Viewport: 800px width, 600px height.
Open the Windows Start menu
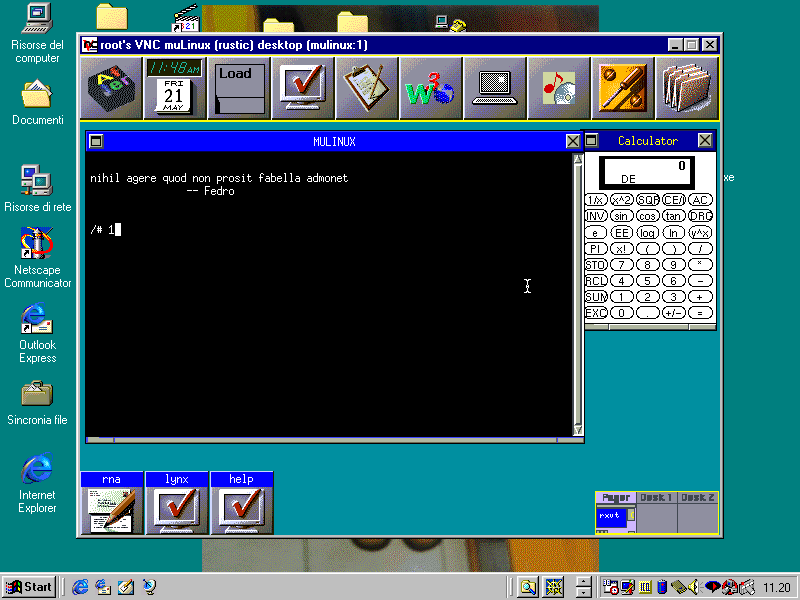29,587
